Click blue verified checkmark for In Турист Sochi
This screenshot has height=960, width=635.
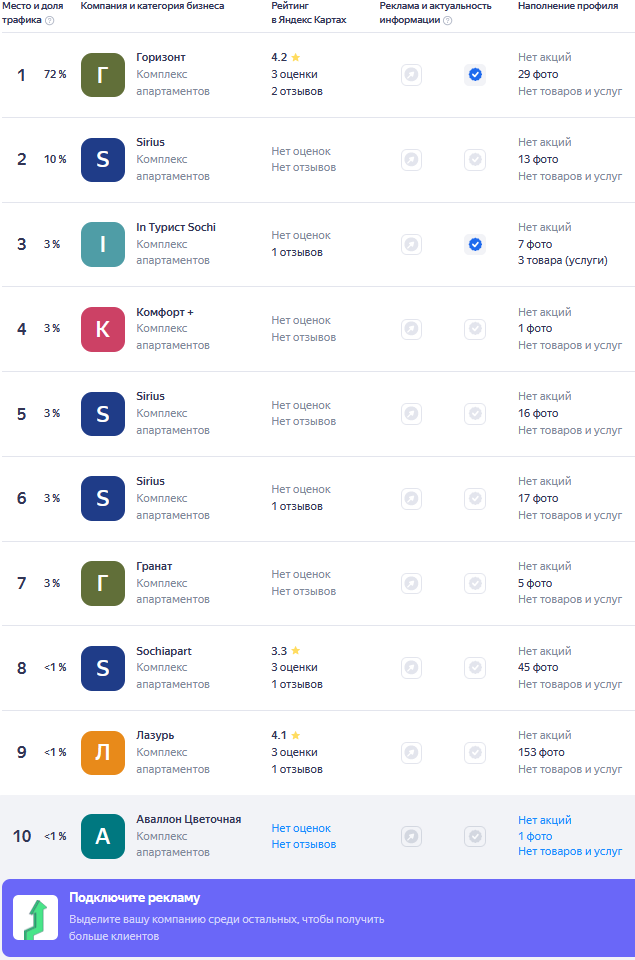(x=475, y=244)
